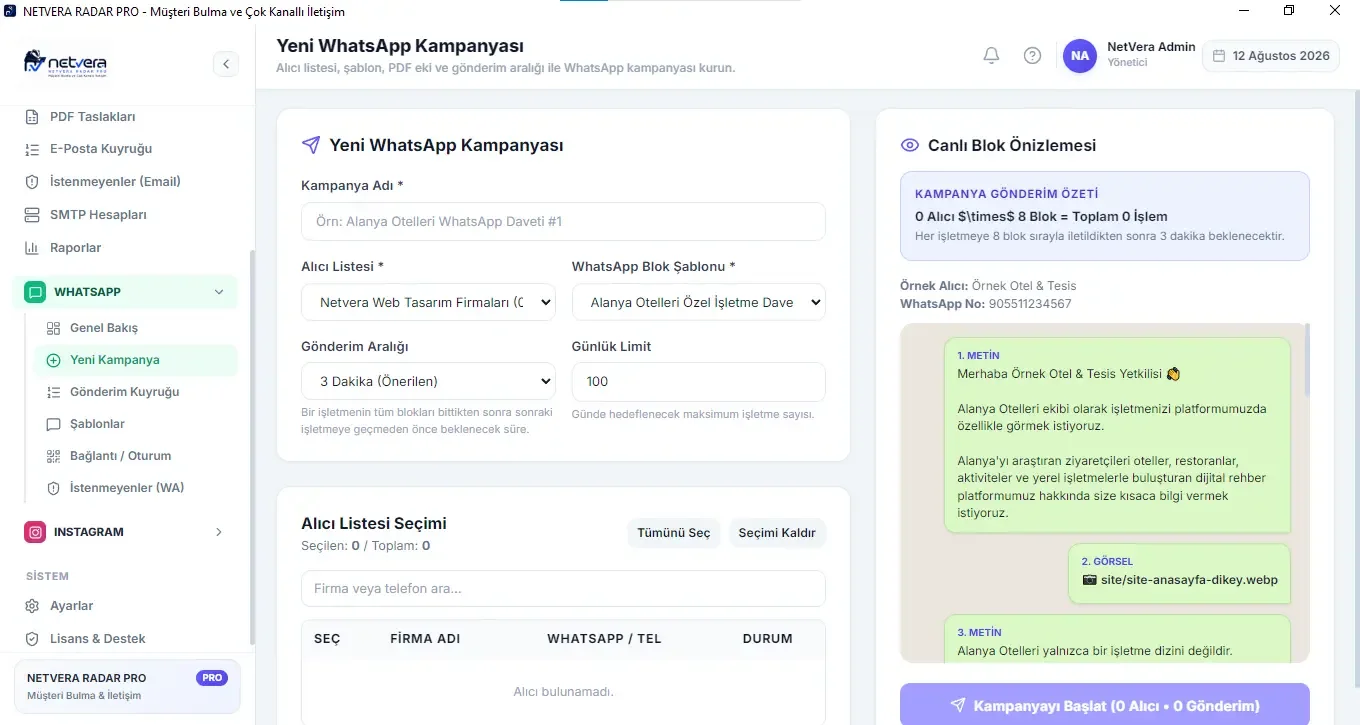Click the site-anasayfa-dikey.webp image message
This screenshot has height=725, width=1360.
point(1180,573)
